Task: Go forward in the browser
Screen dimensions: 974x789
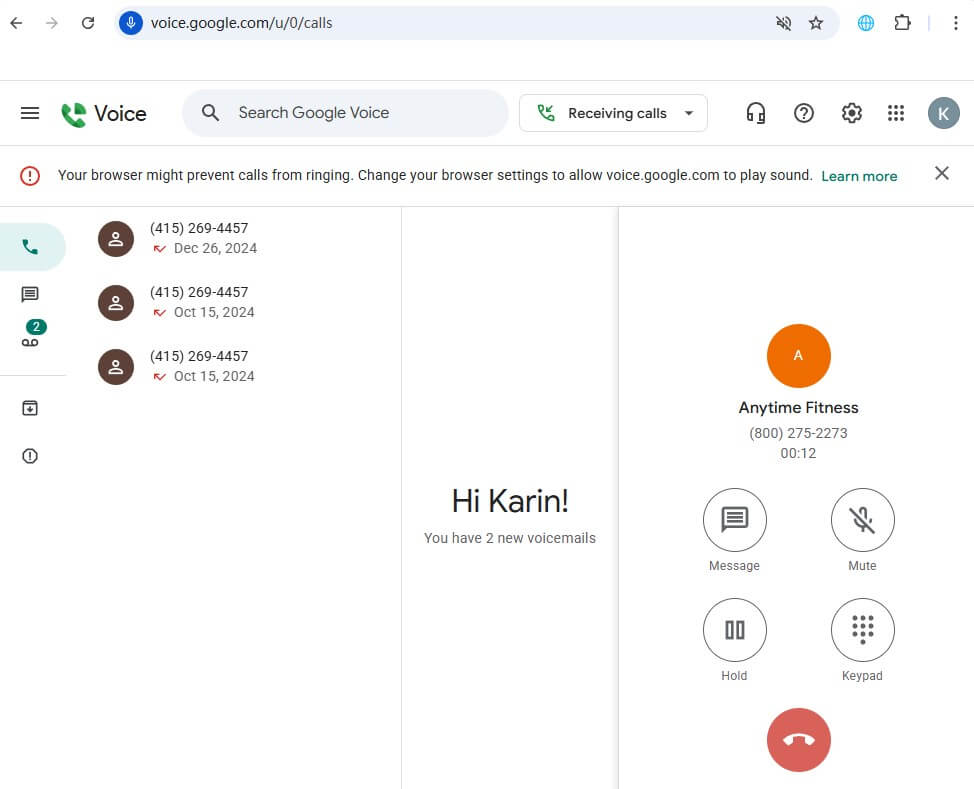Action: point(52,23)
